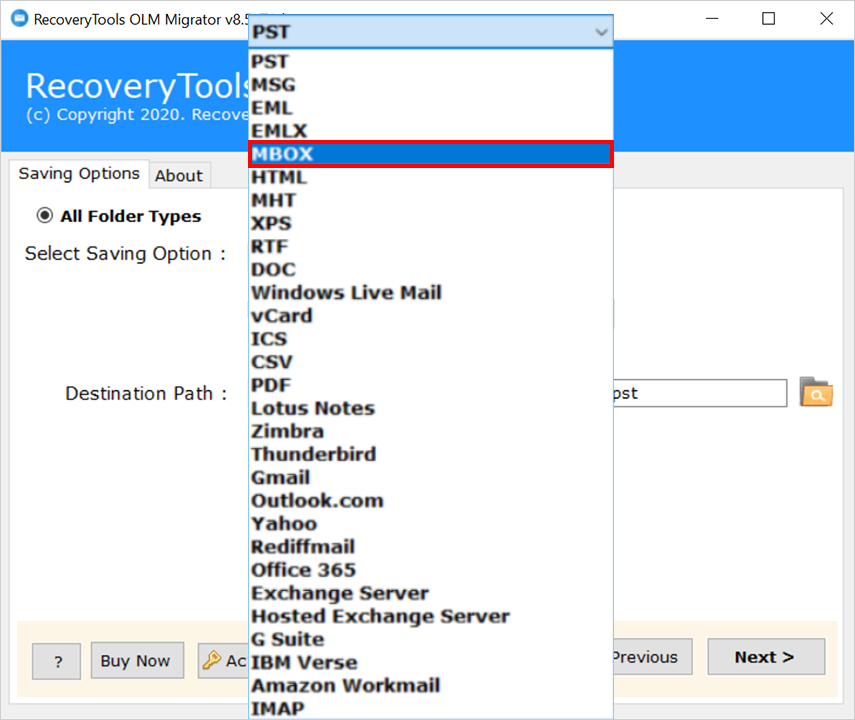This screenshot has height=720, width=855.
Task: Pick MHT saving format
Action: pos(431,200)
